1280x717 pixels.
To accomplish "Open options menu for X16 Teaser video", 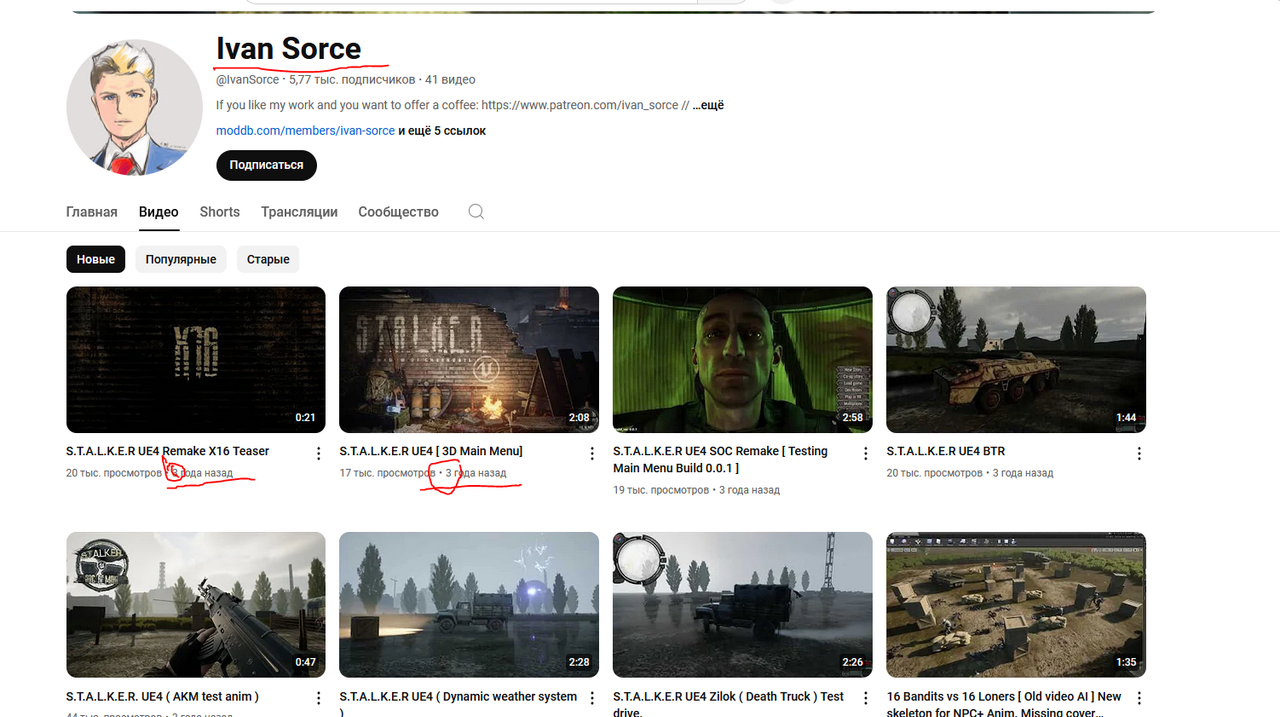I will click(x=319, y=454).
